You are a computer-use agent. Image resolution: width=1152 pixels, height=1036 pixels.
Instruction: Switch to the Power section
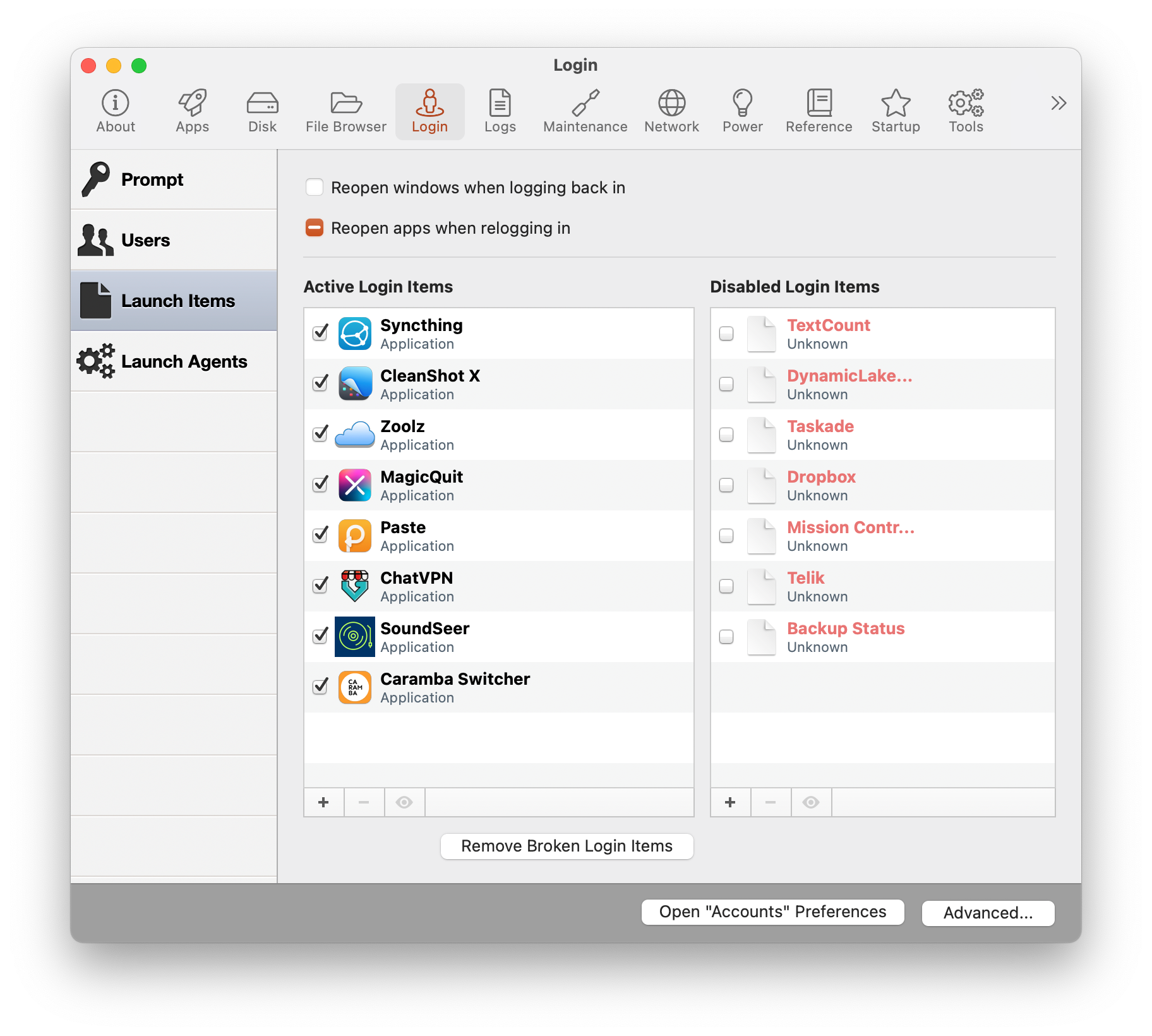point(743,111)
